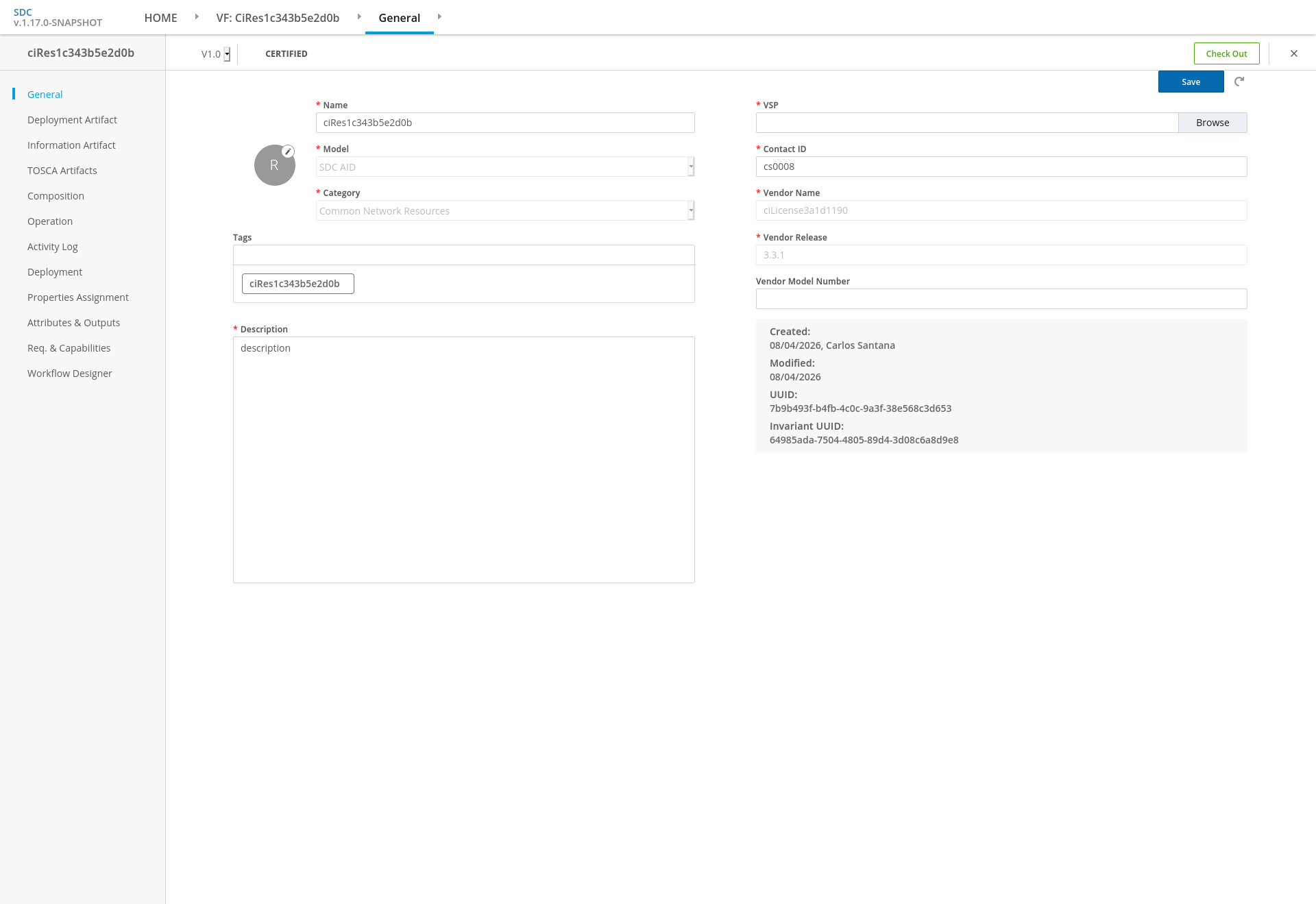Click Browse button for VSP
Image resolution: width=1316 pixels, height=904 pixels.
[1213, 123]
